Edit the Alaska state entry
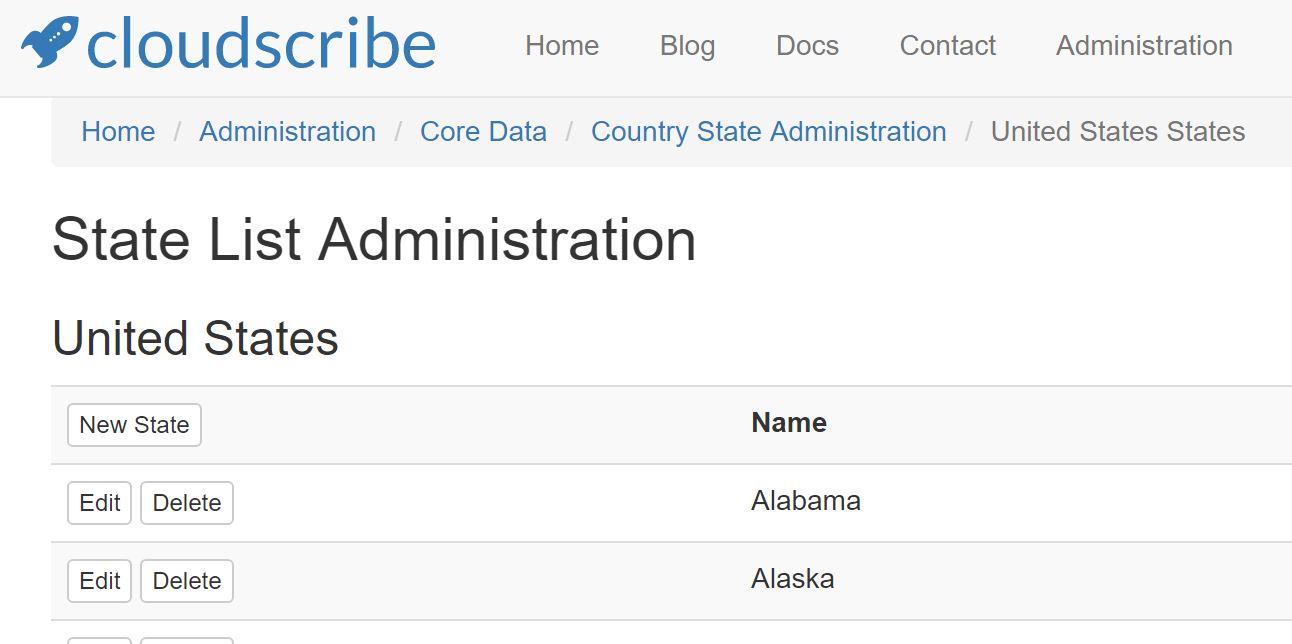The image size is (1292, 644). click(99, 581)
